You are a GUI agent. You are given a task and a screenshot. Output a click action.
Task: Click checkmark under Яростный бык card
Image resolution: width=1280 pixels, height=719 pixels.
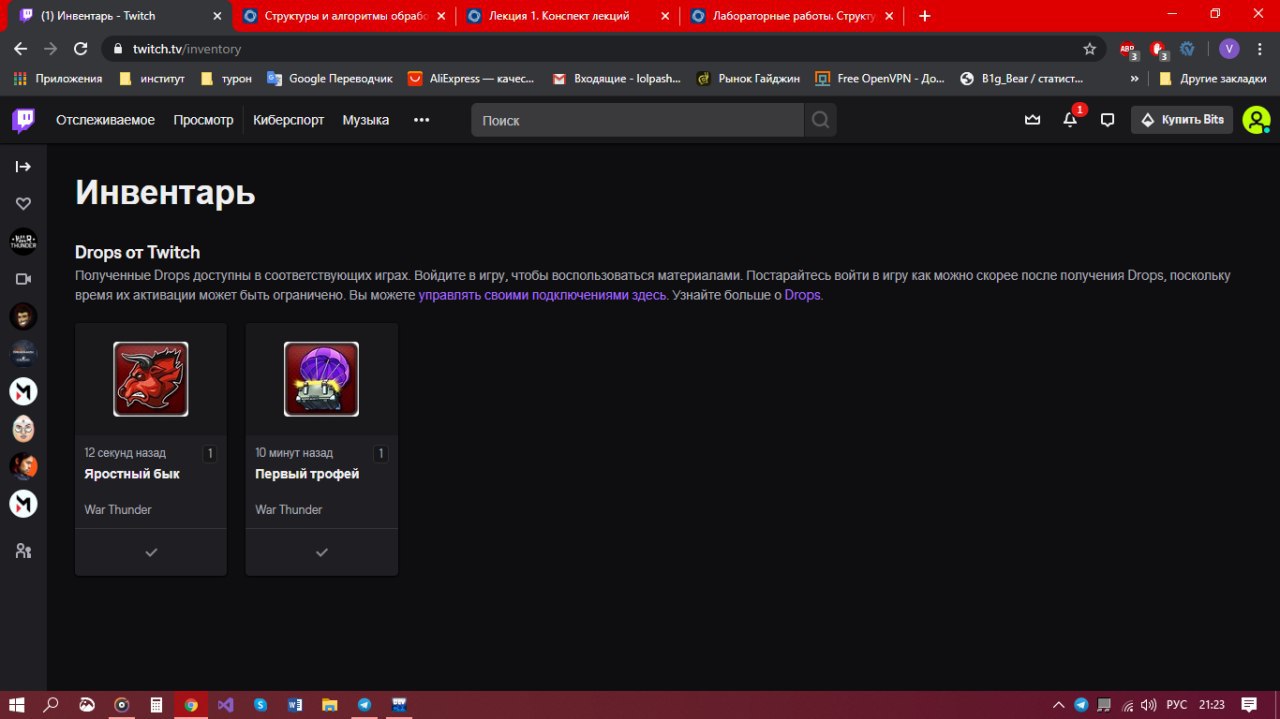click(151, 552)
